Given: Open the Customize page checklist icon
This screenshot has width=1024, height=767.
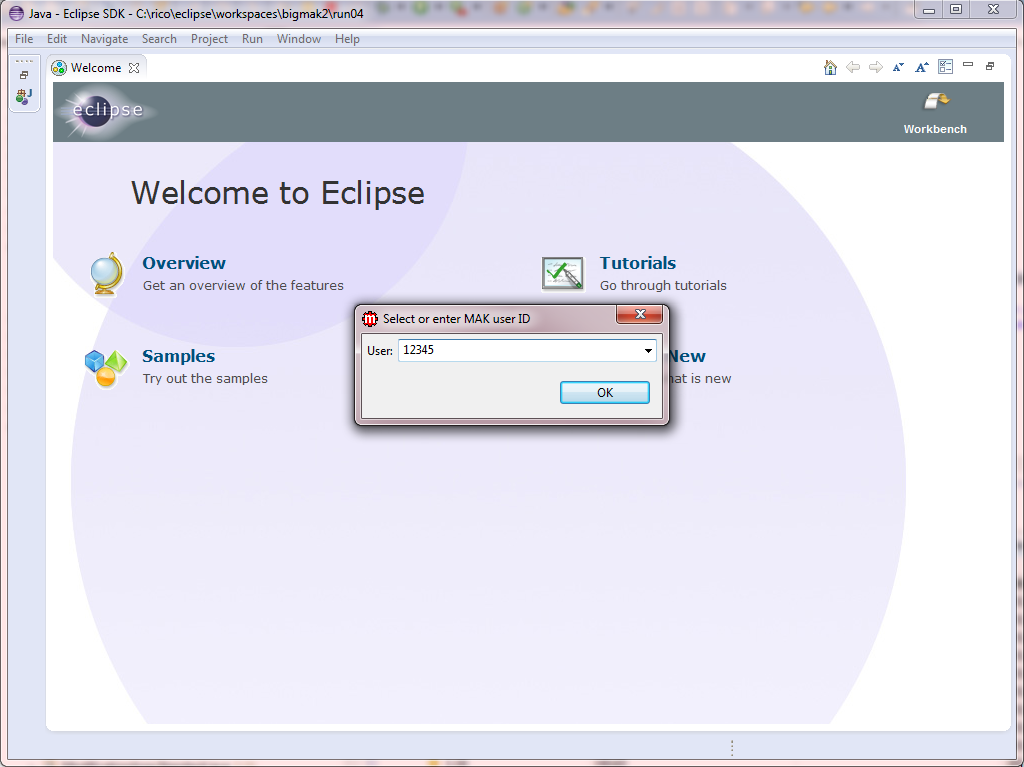Looking at the screenshot, I should pos(945,67).
